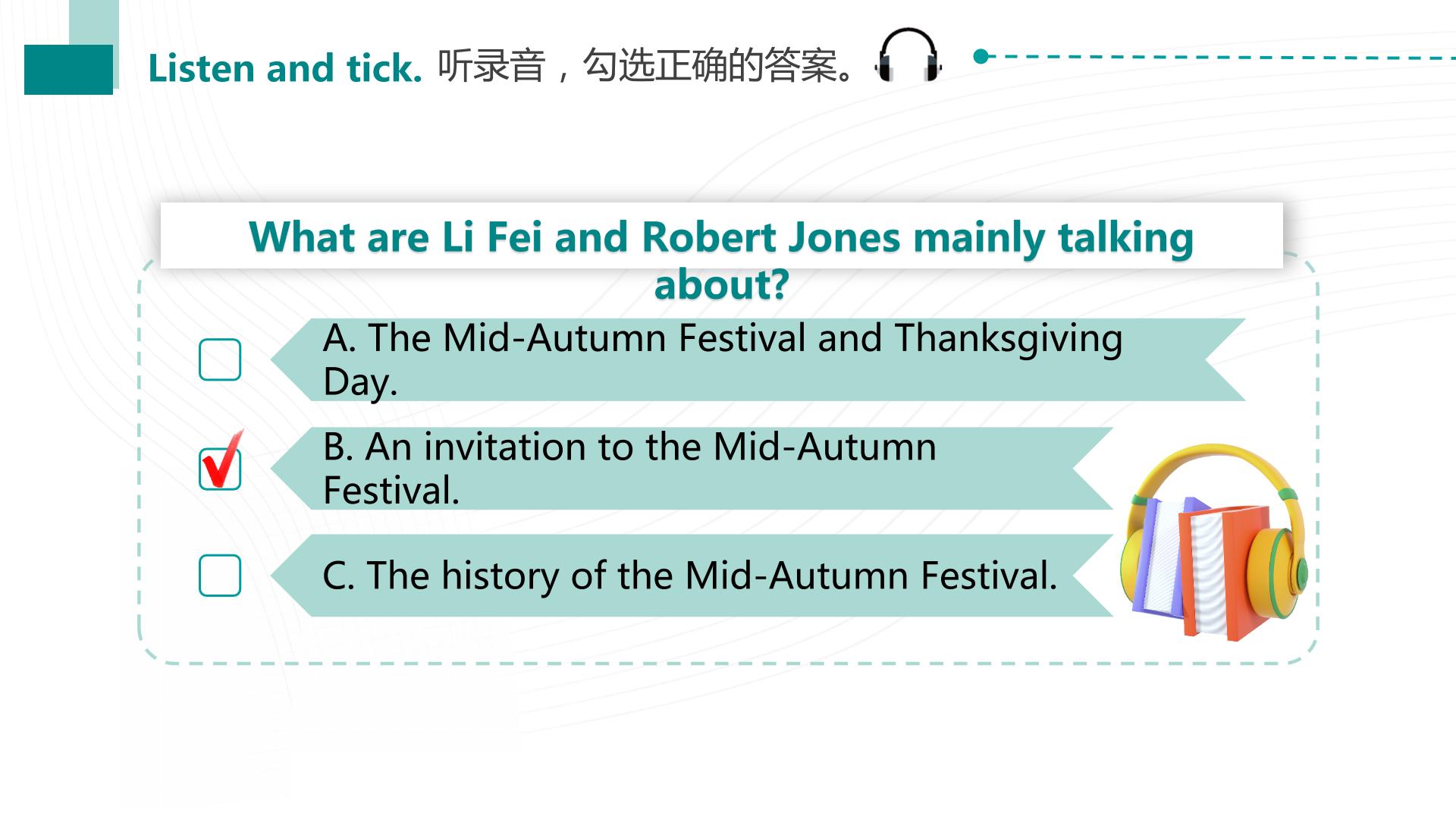1456x819 pixels.
Task: Tick the checkbox for option C
Action: [x=220, y=575]
